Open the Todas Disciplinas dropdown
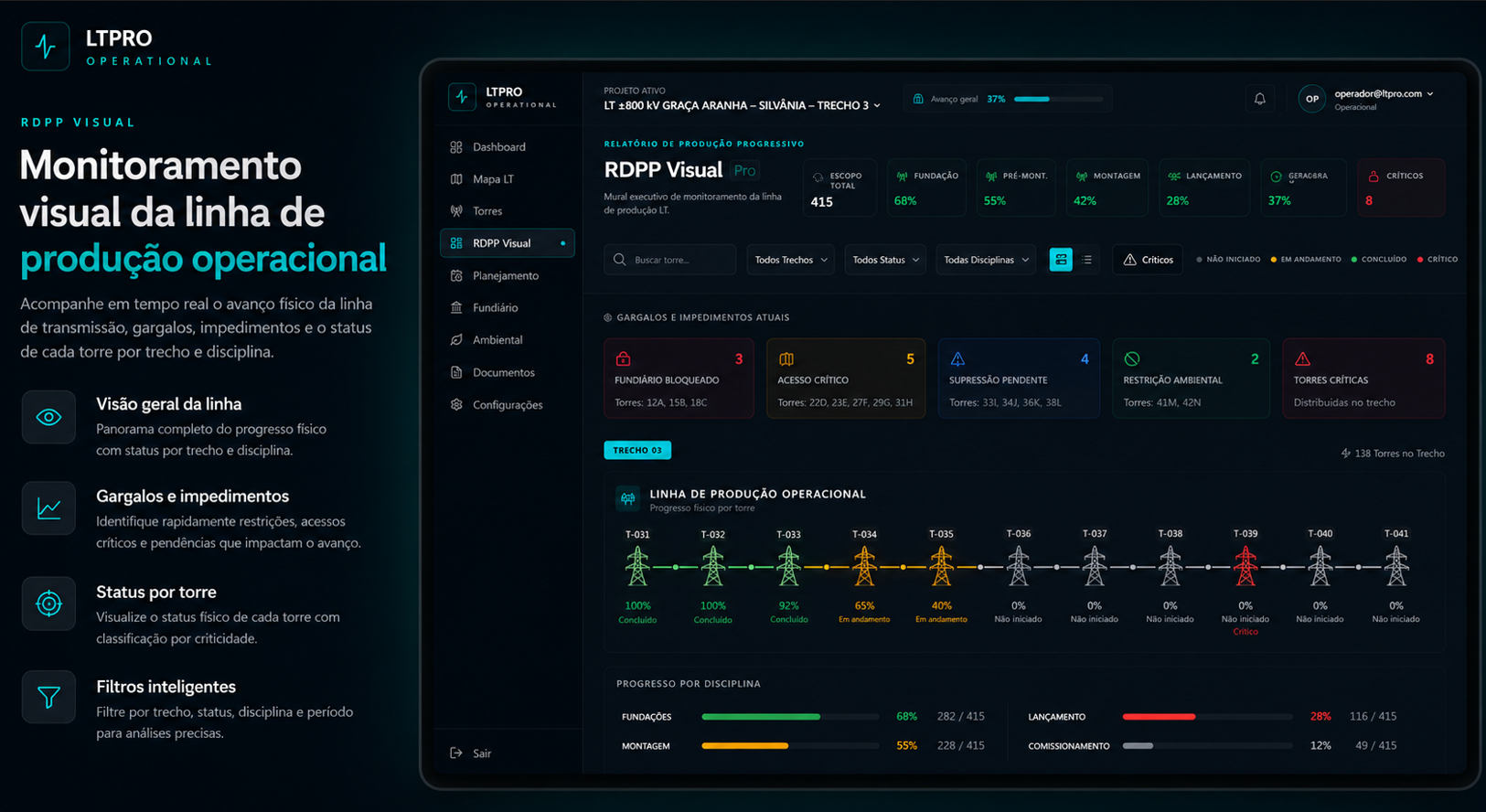1486x812 pixels. pos(986,260)
